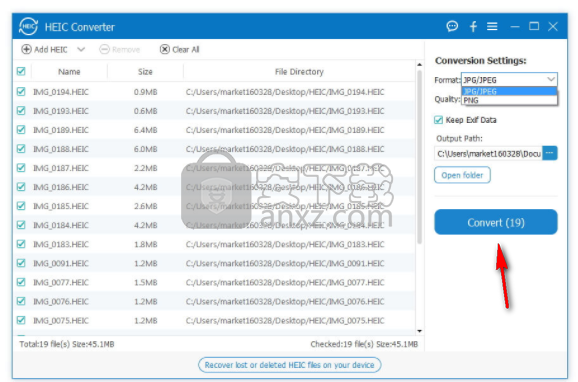578x382 pixels.
Task: Toggle the select-all header checkbox
Action: (21, 71)
